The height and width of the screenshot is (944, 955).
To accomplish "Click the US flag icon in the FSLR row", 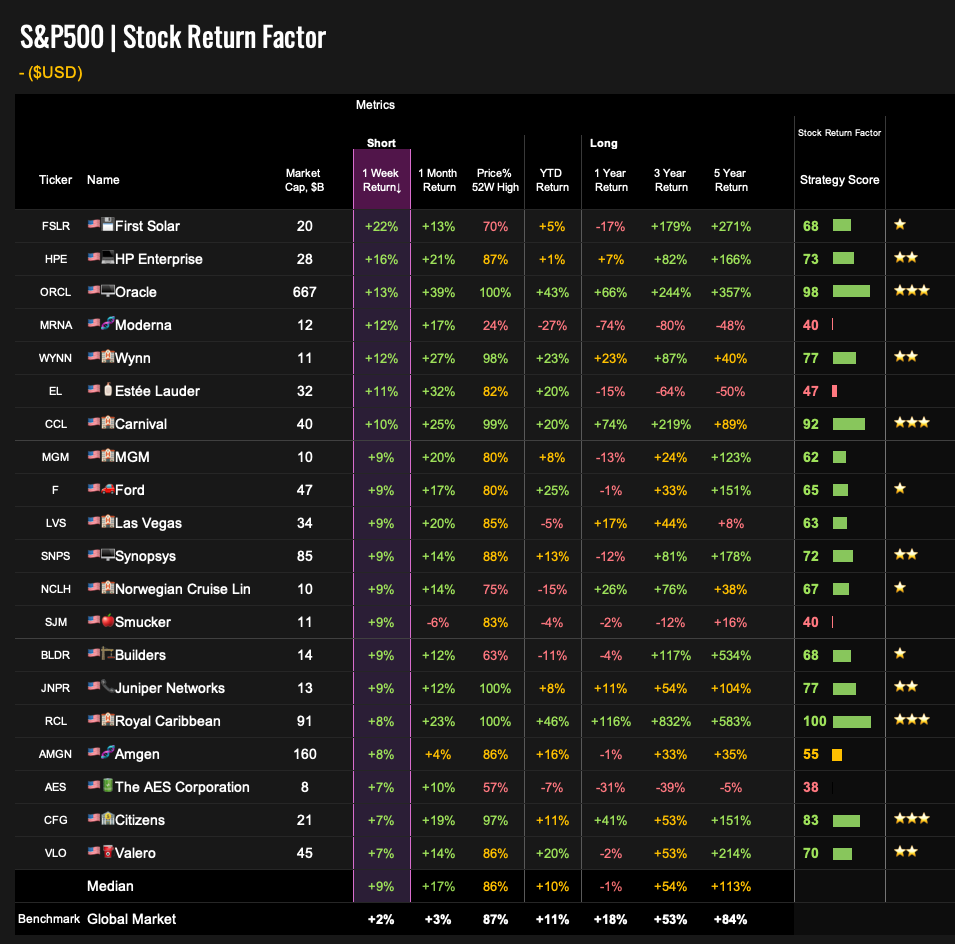I will pyautogui.click(x=94, y=224).
